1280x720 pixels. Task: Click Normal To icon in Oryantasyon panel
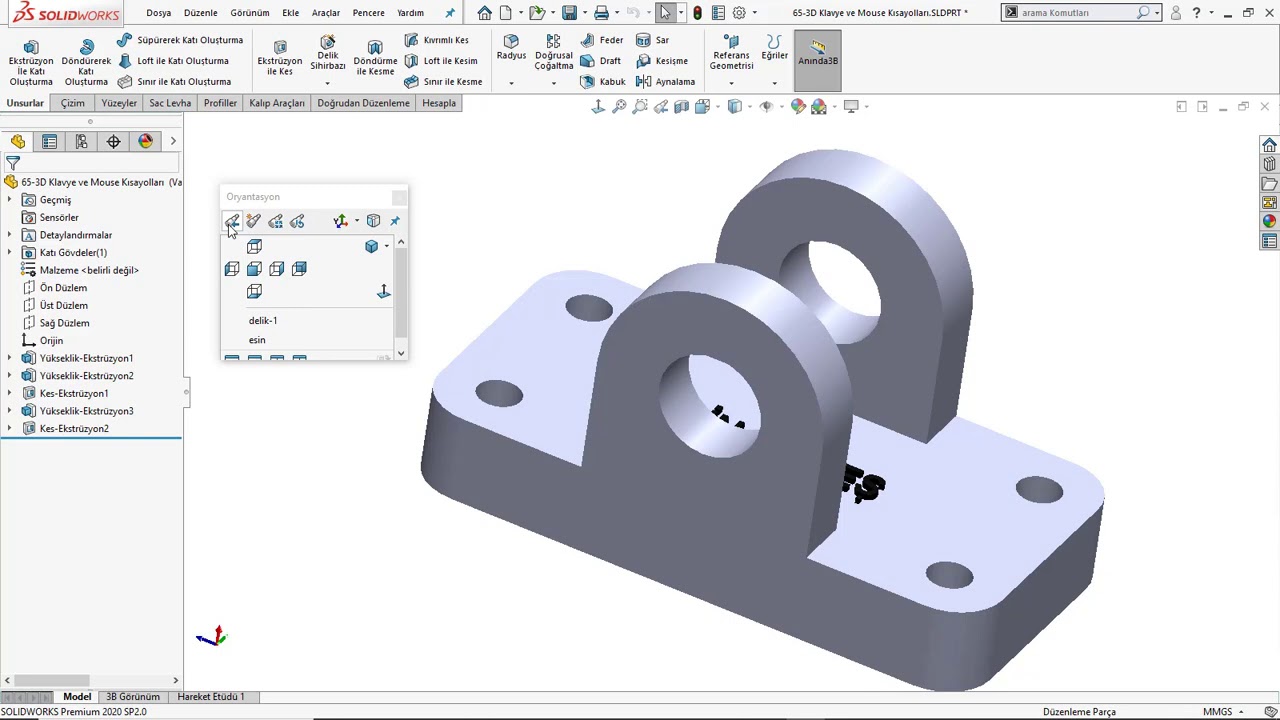(383, 291)
